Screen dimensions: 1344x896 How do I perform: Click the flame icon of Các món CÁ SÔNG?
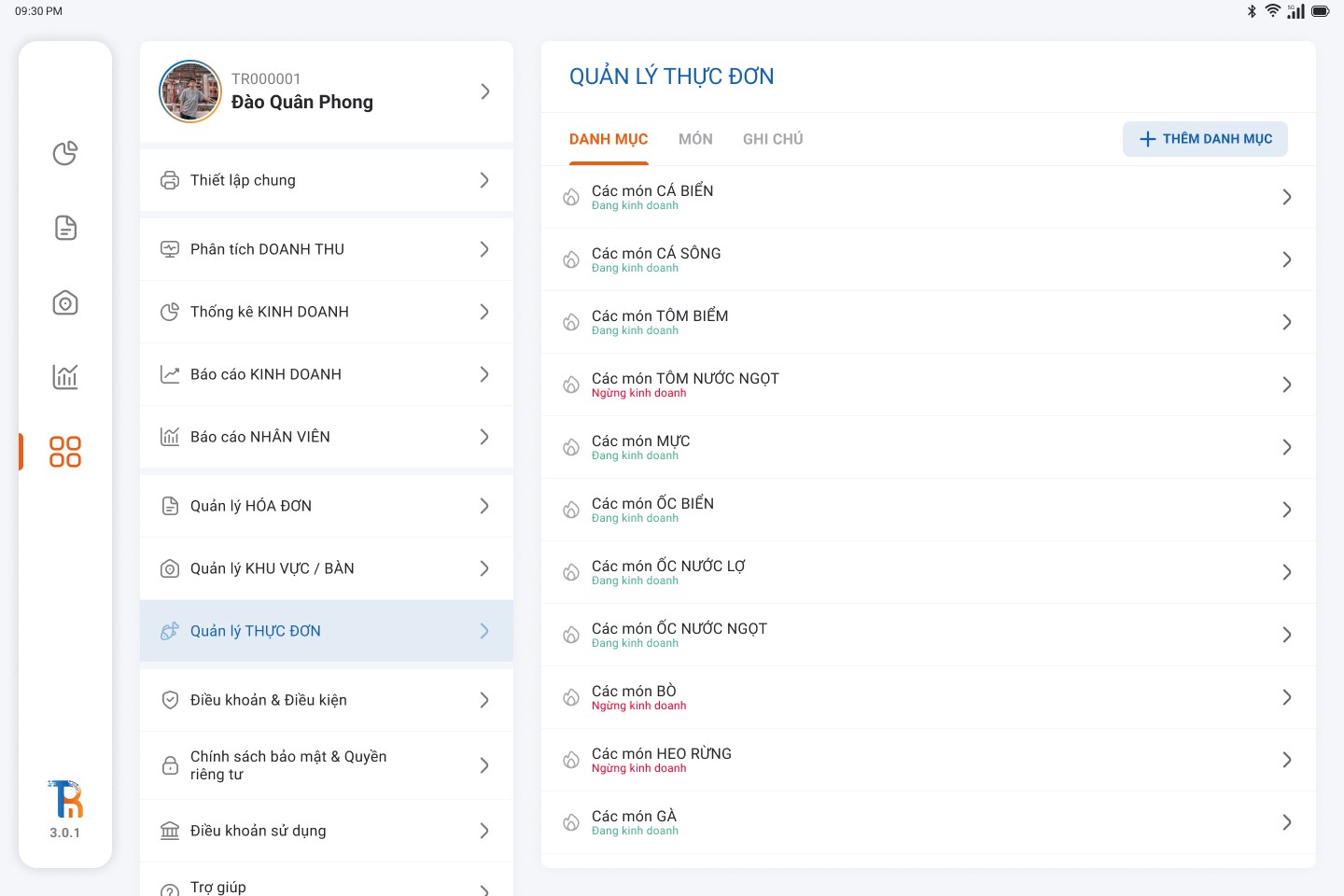coord(571,259)
